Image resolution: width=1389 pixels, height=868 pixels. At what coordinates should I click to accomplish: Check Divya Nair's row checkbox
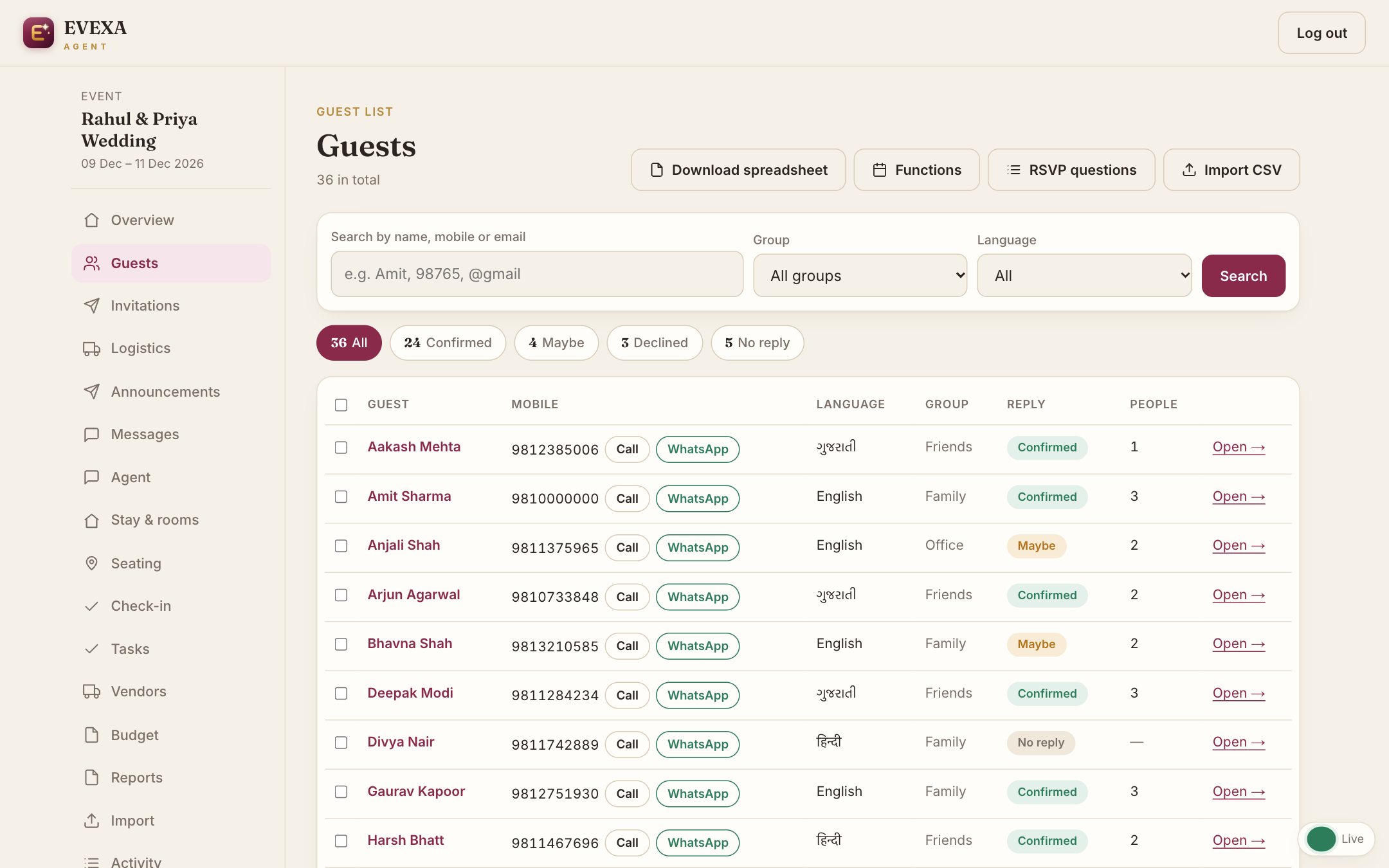tap(341, 743)
